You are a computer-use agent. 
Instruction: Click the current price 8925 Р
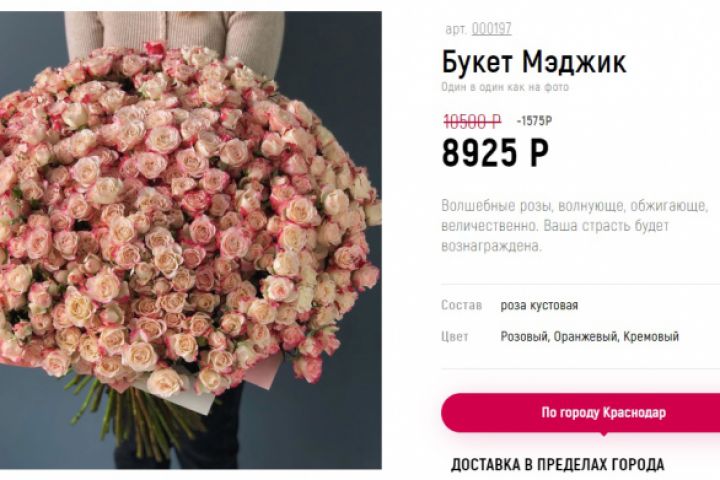pyautogui.click(x=495, y=153)
